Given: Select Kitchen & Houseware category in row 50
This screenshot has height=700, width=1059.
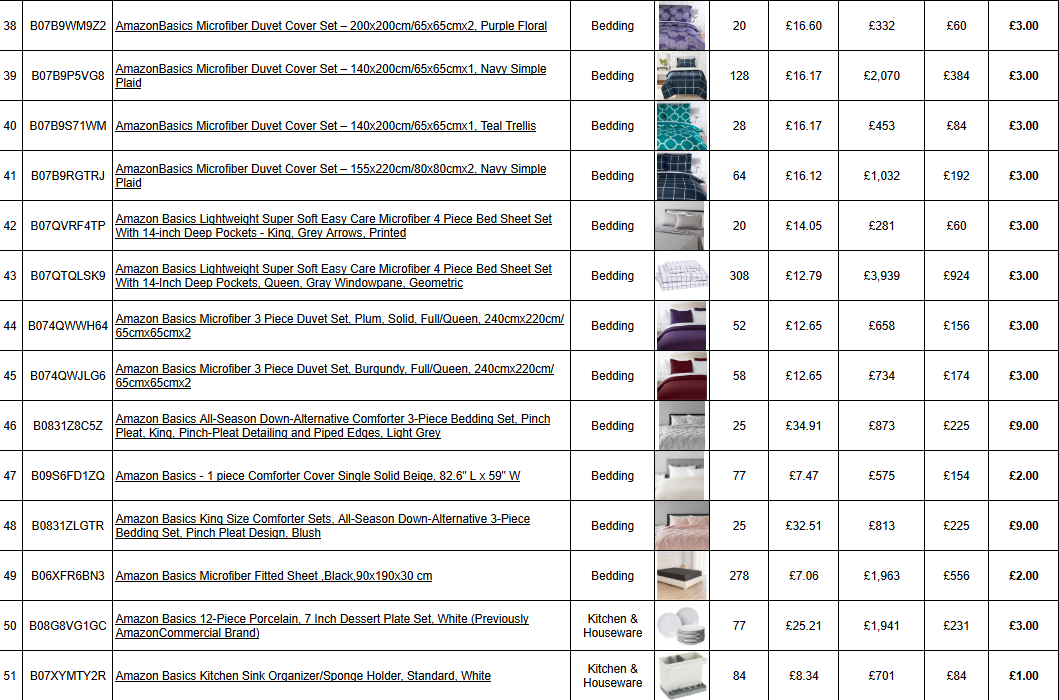Looking at the screenshot, I should [613, 626].
